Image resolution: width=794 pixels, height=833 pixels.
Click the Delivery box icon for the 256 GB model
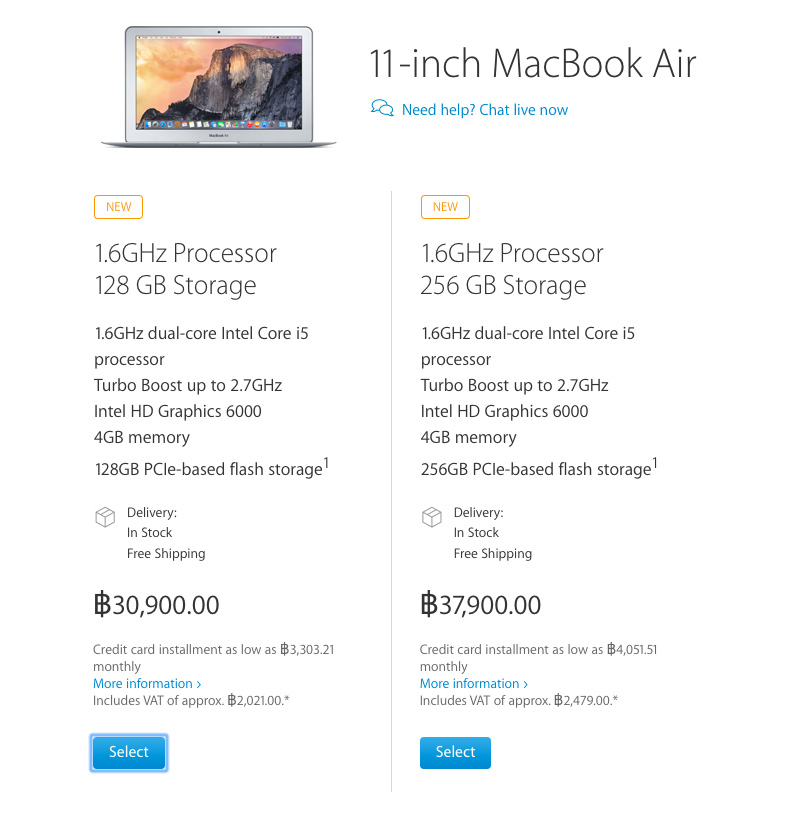tap(432, 517)
